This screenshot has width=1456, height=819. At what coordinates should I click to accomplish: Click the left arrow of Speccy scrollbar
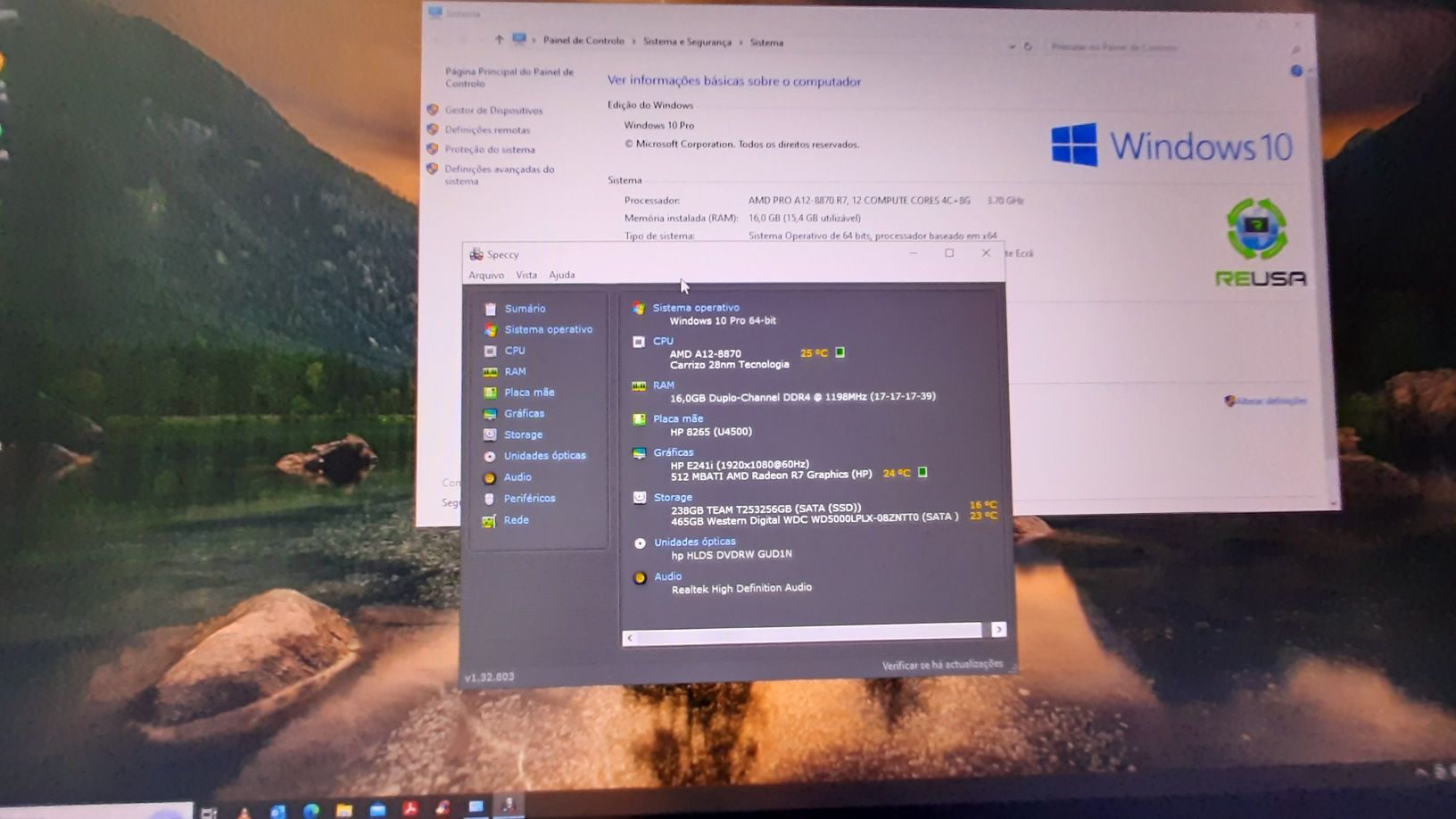630,638
